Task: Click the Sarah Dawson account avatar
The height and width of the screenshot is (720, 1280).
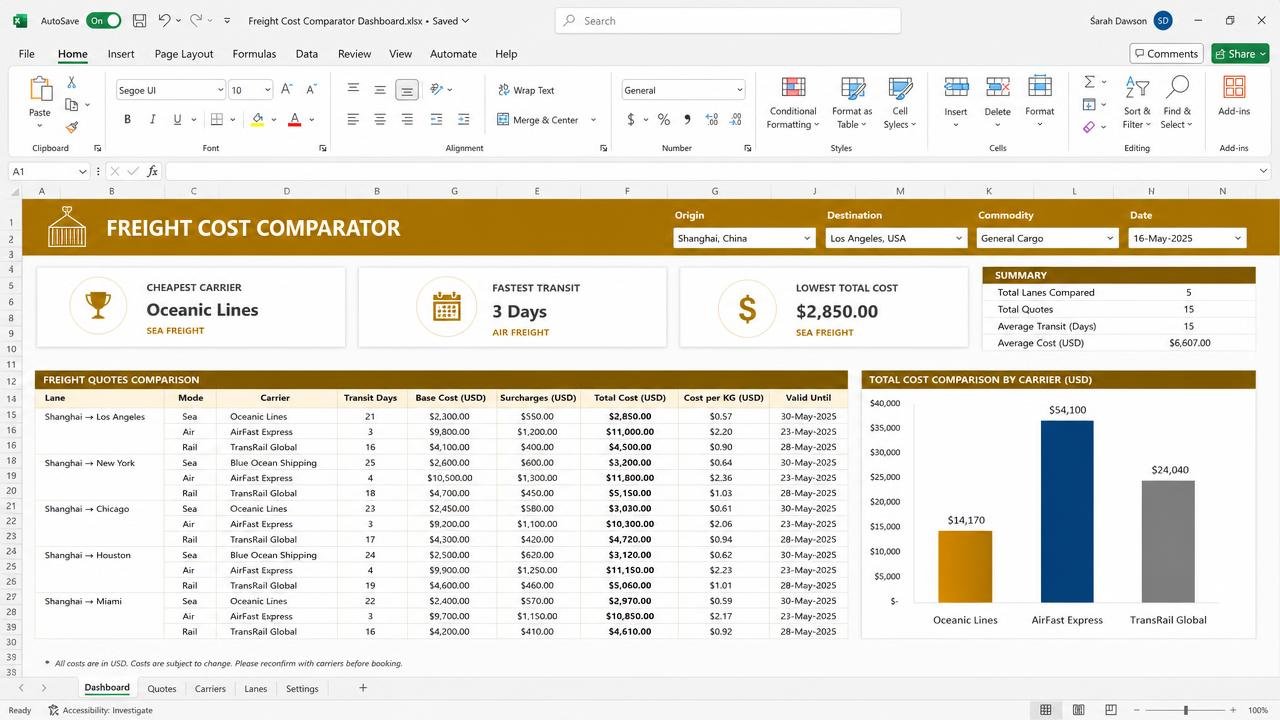Action: tap(1163, 20)
